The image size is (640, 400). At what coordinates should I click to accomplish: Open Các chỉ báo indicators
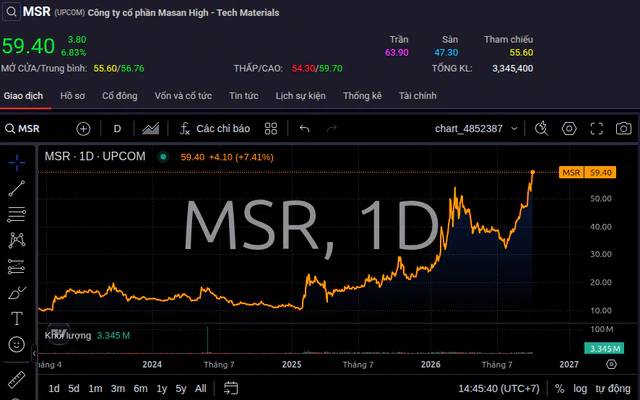point(215,129)
